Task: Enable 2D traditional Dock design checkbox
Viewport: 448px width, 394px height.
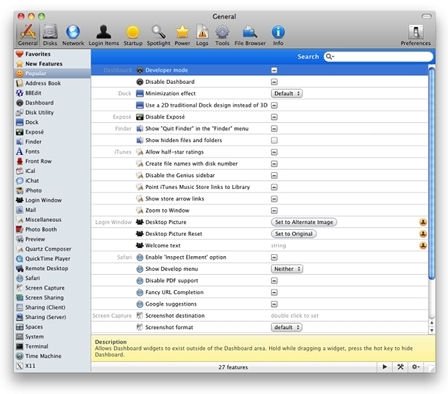Action: pos(274,105)
